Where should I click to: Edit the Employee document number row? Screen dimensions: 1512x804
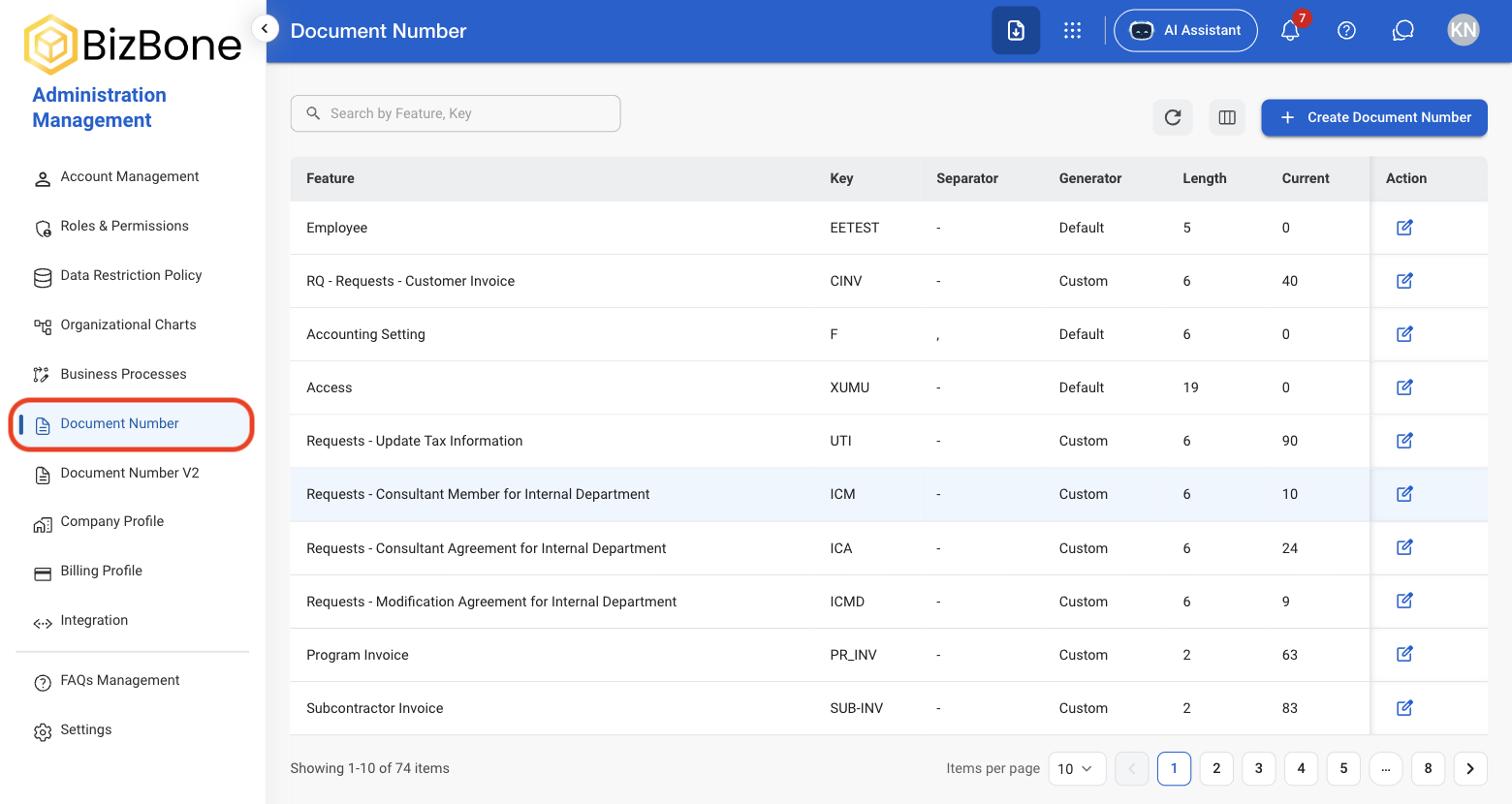tap(1404, 228)
